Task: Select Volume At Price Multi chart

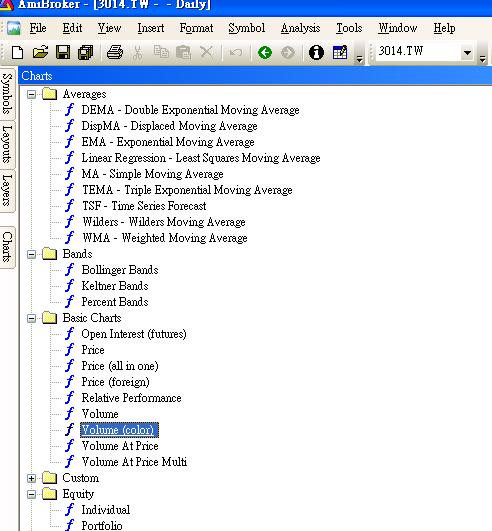Action: click(x=134, y=462)
